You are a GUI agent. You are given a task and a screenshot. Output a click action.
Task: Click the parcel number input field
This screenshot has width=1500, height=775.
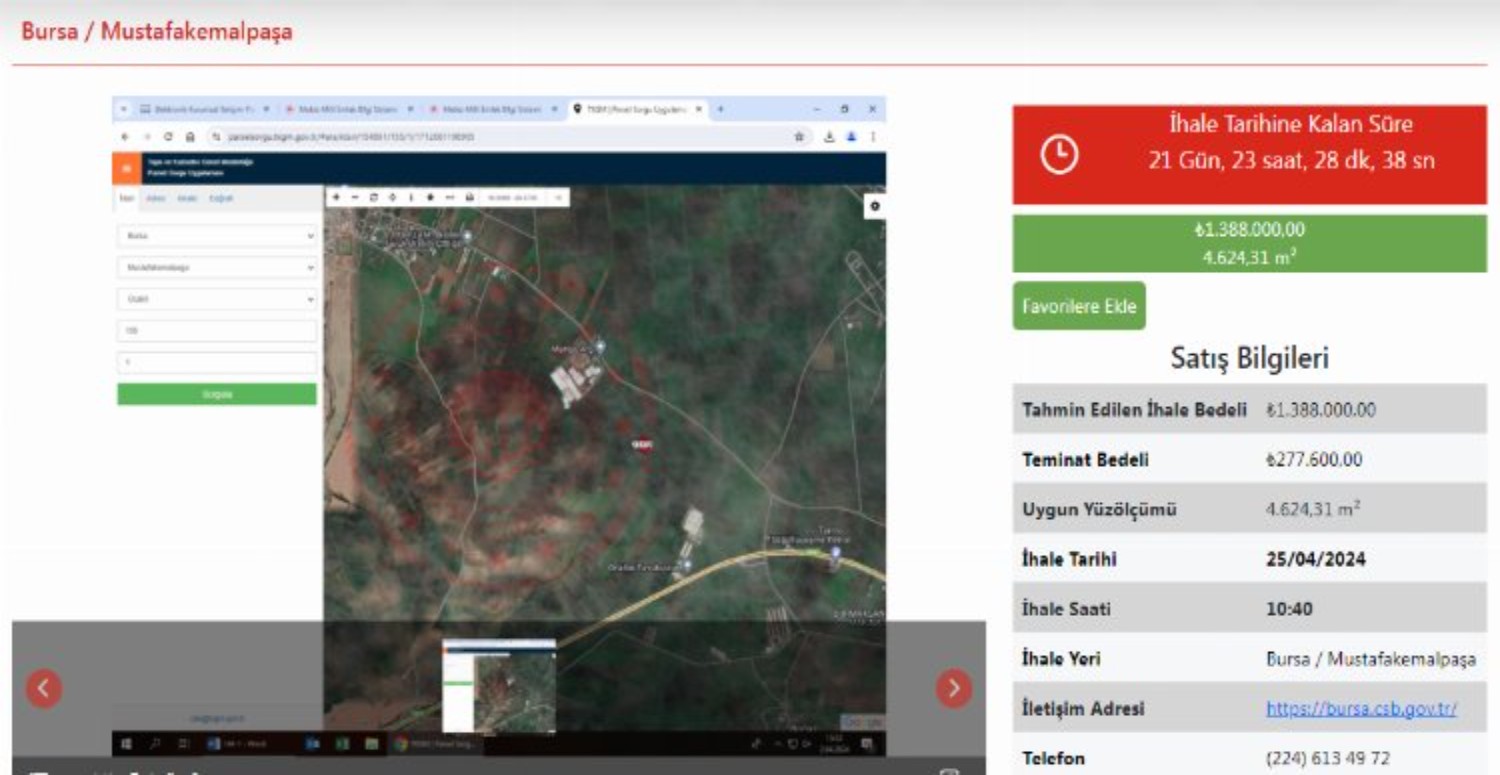tap(216, 362)
